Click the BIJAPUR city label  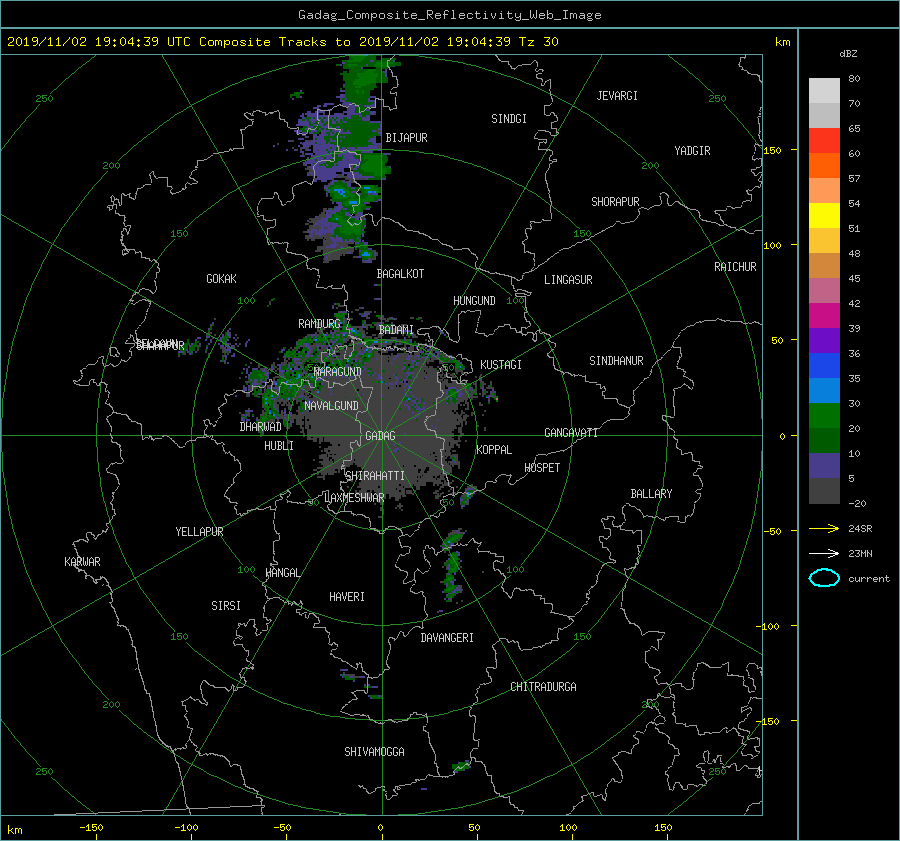pyautogui.click(x=406, y=138)
